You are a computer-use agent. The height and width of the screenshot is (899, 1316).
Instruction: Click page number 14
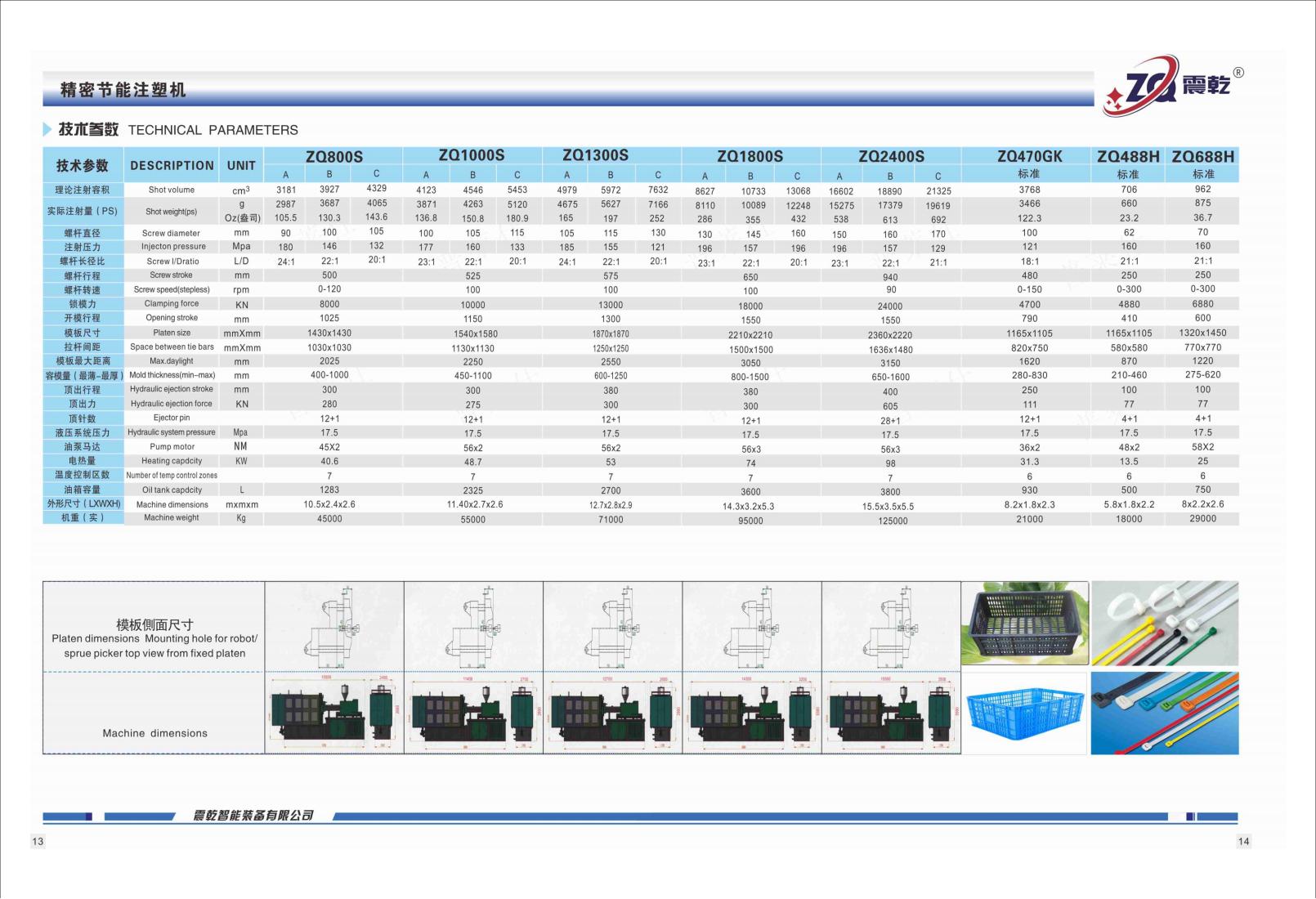1243,841
